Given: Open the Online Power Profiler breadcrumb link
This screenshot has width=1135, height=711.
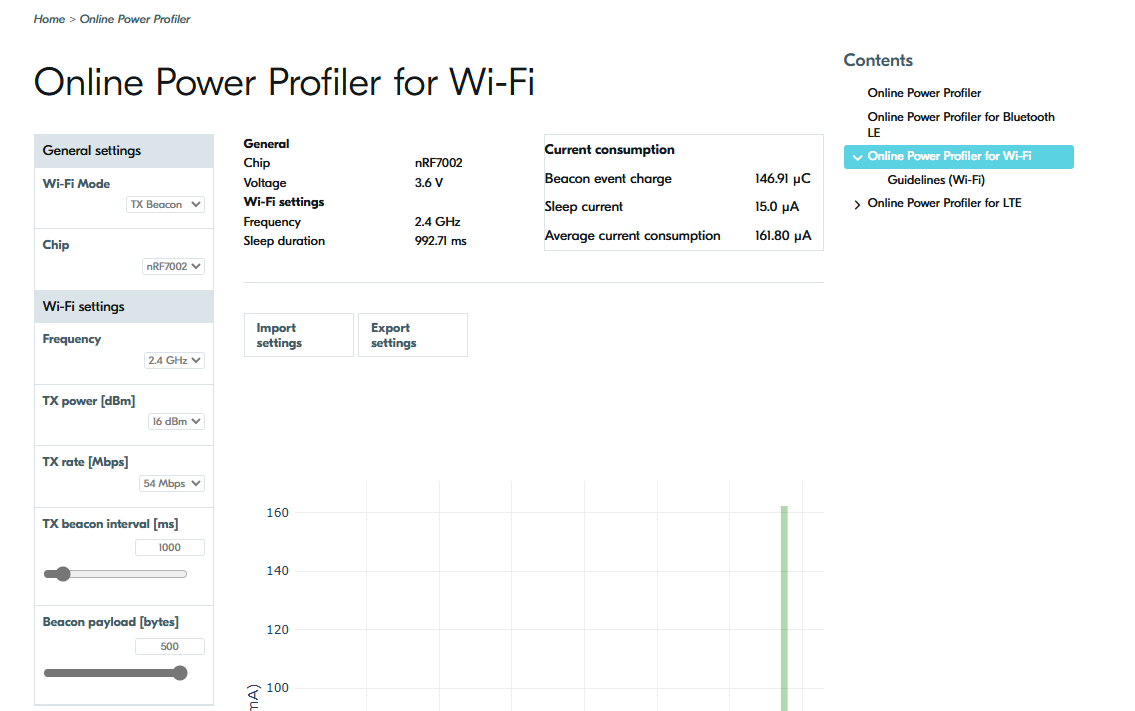Looking at the screenshot, I should [135, 18].
